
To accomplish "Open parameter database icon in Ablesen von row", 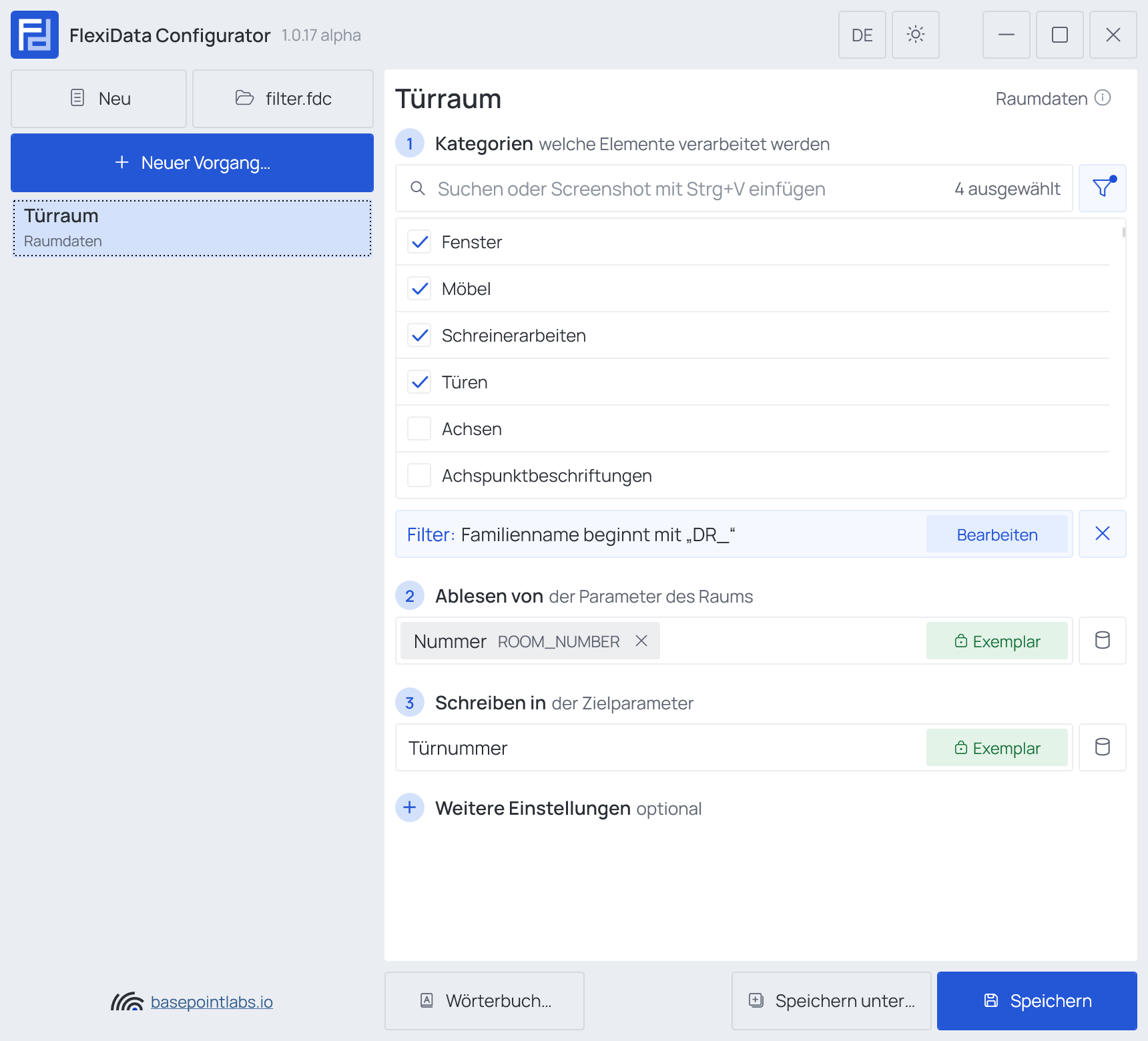I will [1103, 641].
